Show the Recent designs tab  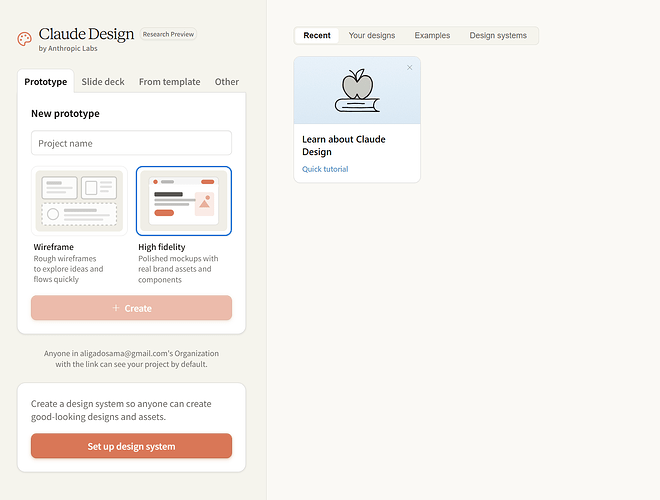pyautogui.click(x=317, y=35)
